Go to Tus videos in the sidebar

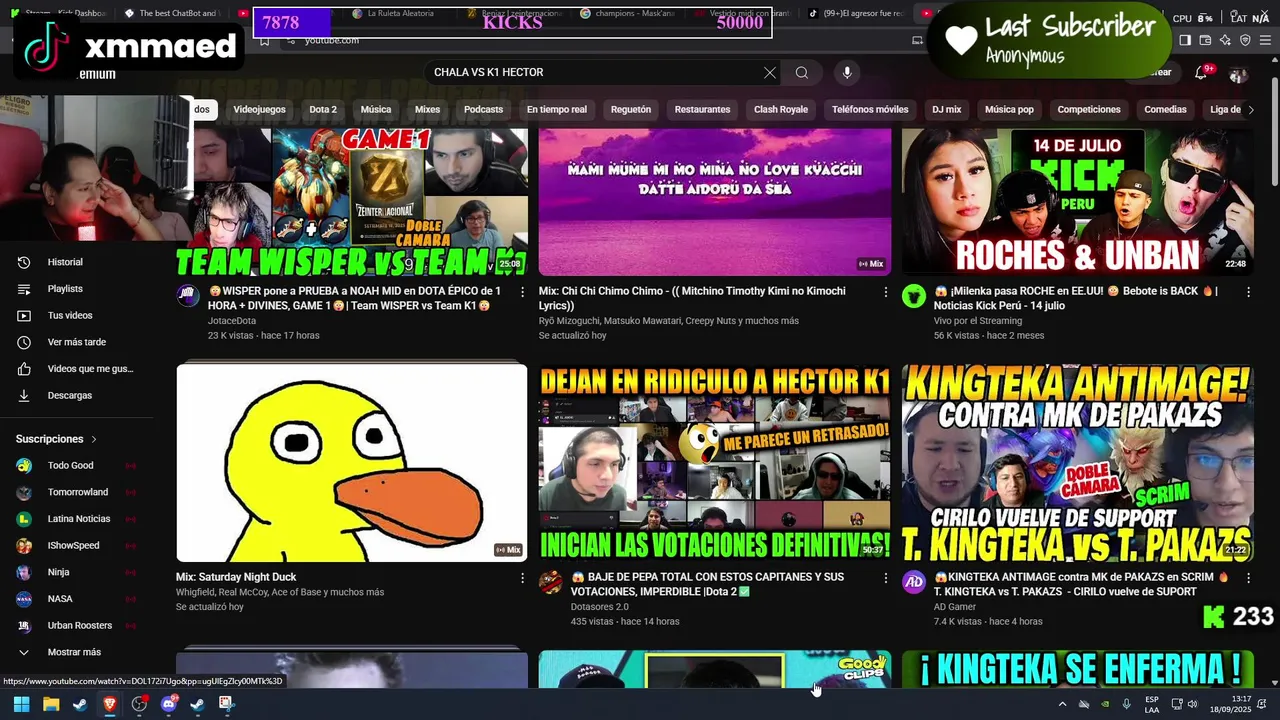[x=76, y=316]
